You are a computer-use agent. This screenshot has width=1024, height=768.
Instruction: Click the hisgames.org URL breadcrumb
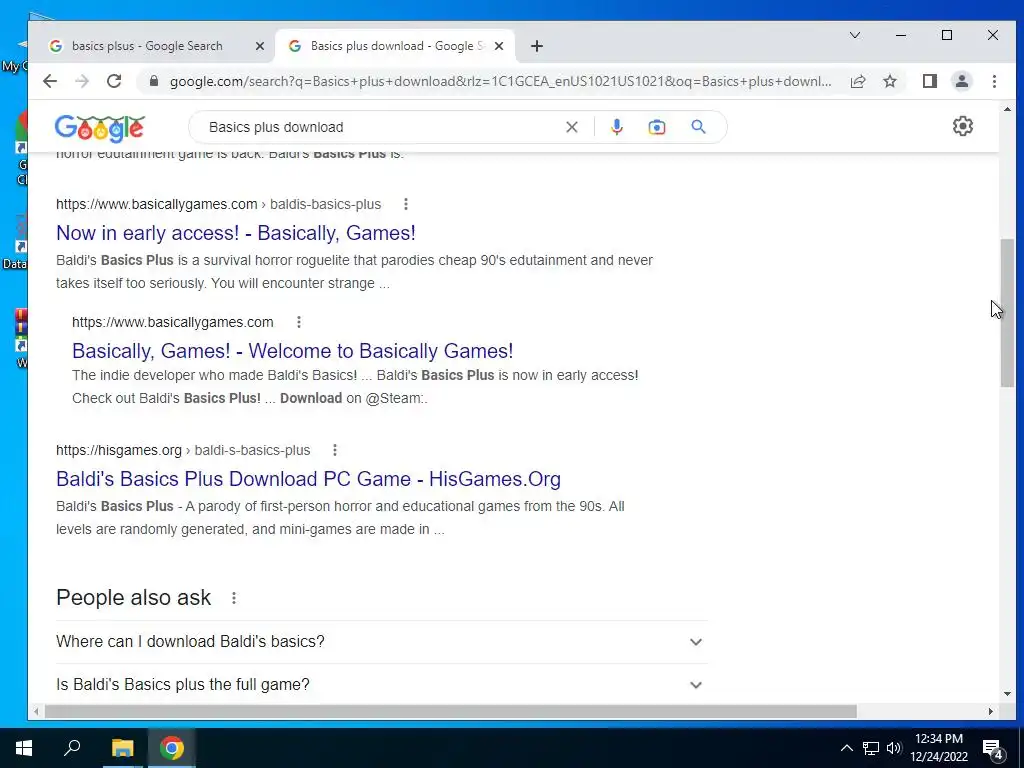pos(183,450)
